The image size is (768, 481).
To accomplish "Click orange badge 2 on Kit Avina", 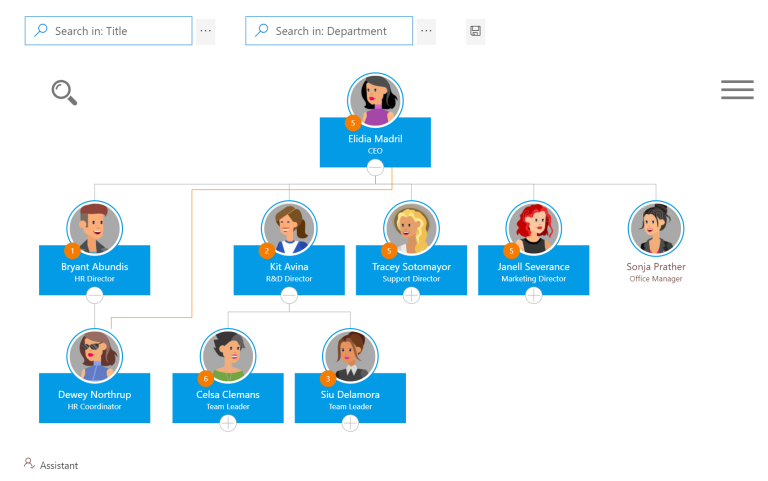I will click(267, 251).
